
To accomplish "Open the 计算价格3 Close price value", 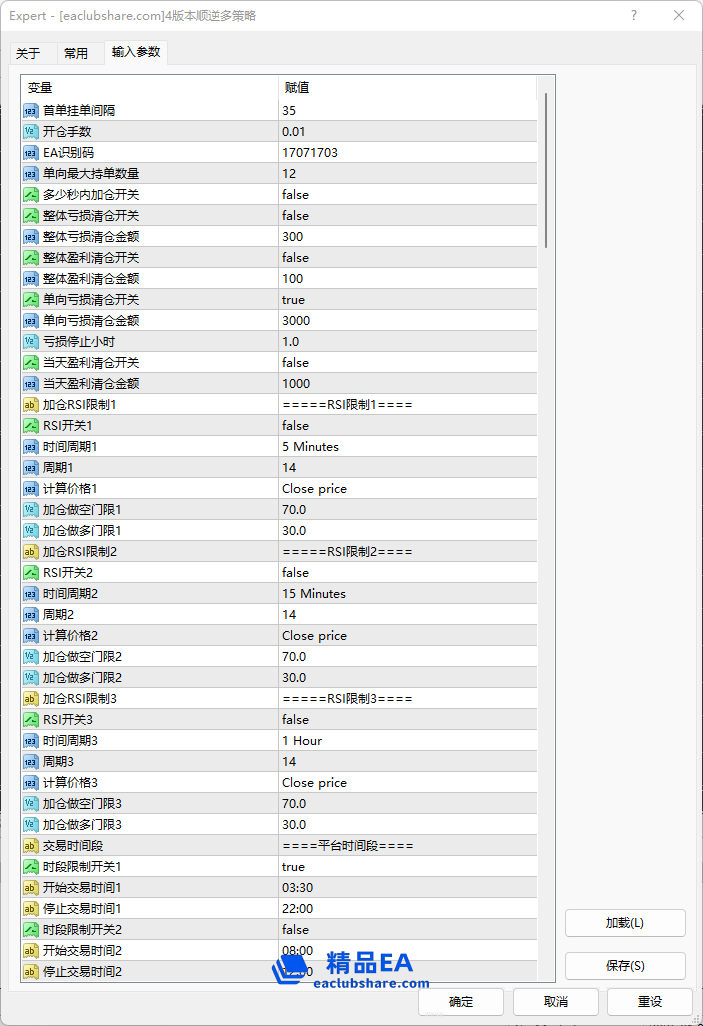I will pos(407,783).
